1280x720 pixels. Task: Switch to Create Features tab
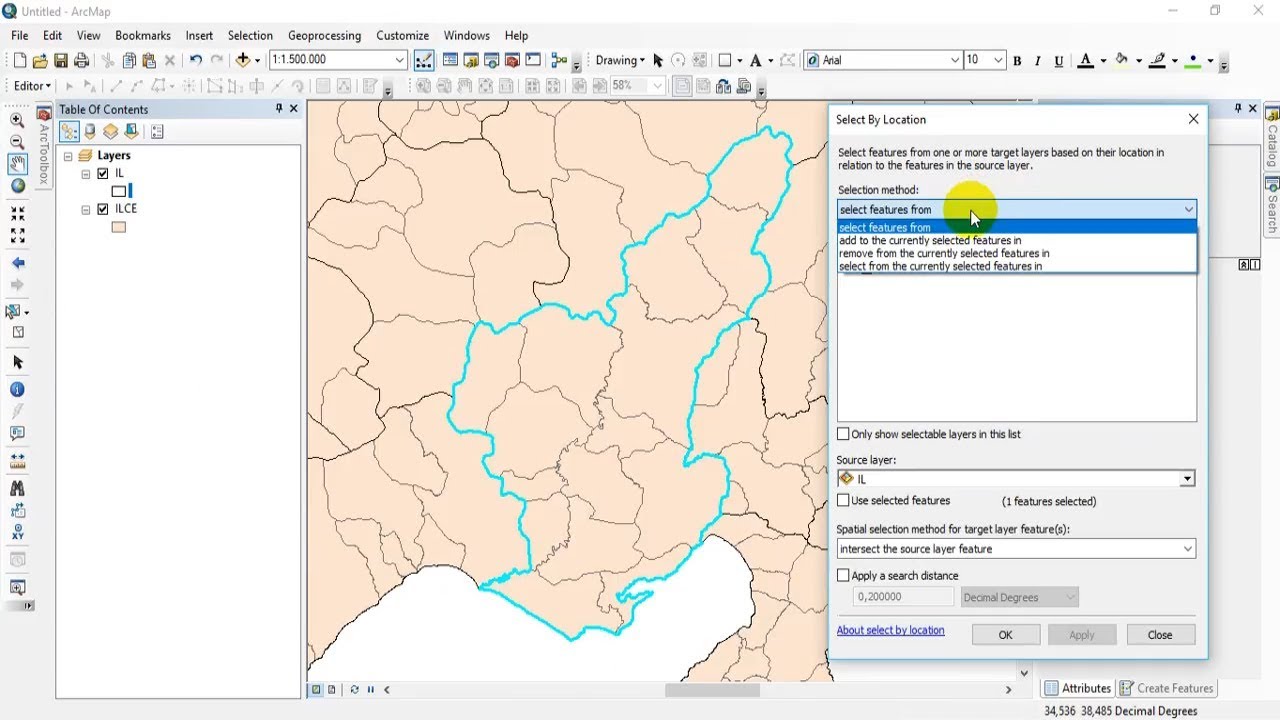tap(1166, 688)
